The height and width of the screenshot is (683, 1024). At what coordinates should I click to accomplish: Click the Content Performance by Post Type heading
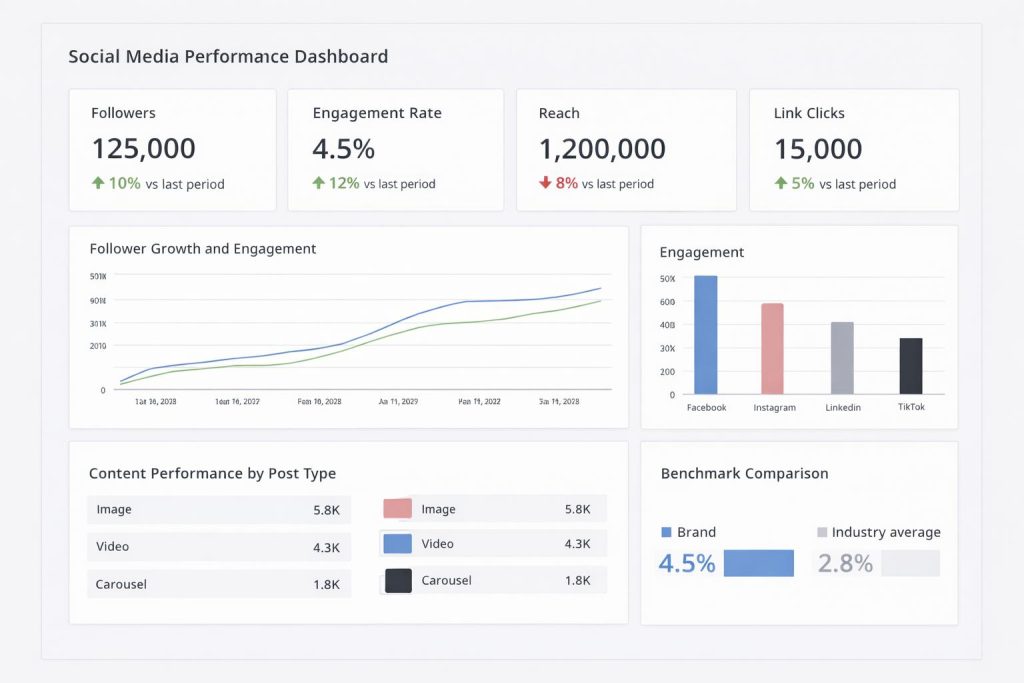tap(212, 473)
